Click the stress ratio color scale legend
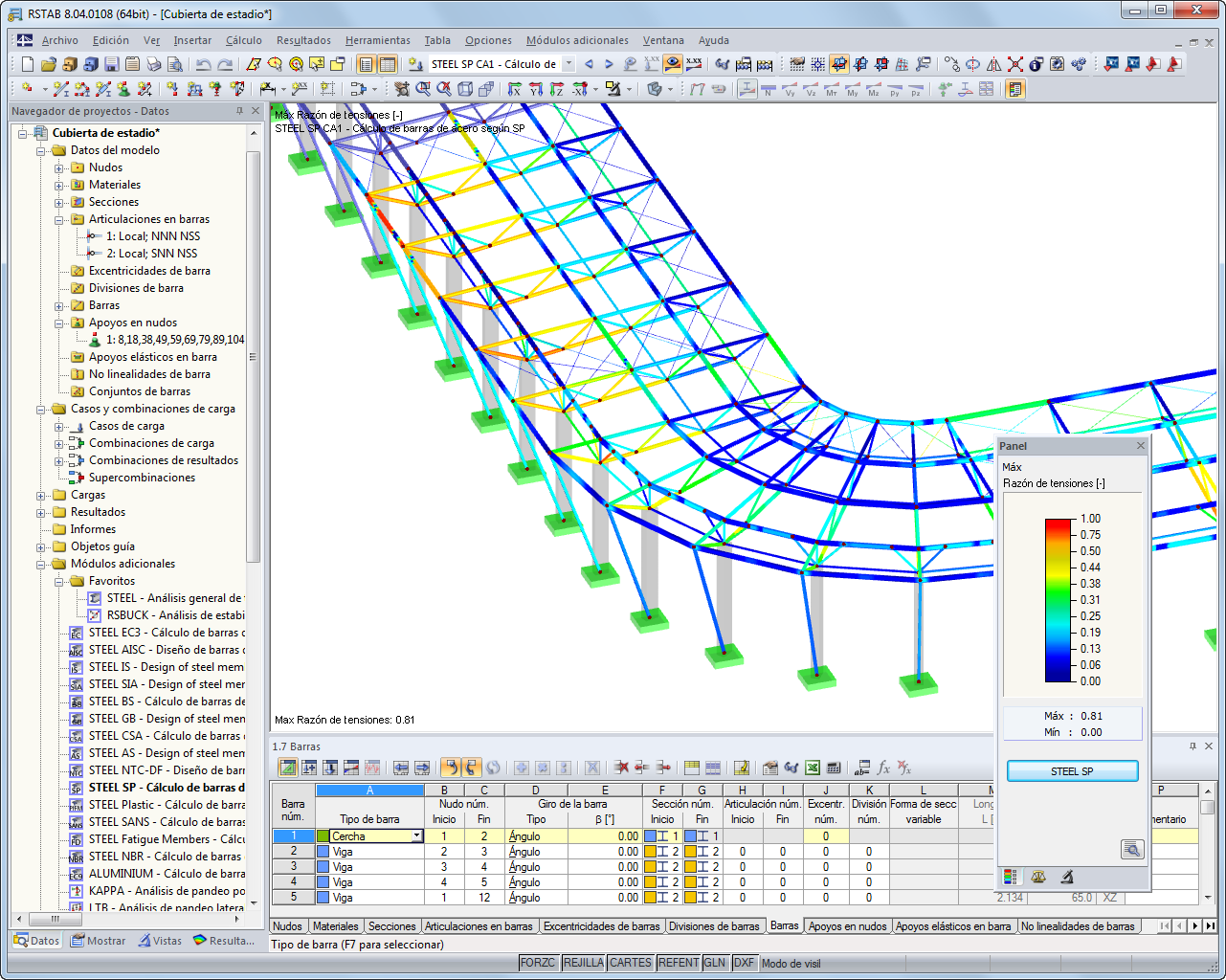The height and width of the screenshot is (980, 1226). pyautogui.click(x=1059, y=600)
